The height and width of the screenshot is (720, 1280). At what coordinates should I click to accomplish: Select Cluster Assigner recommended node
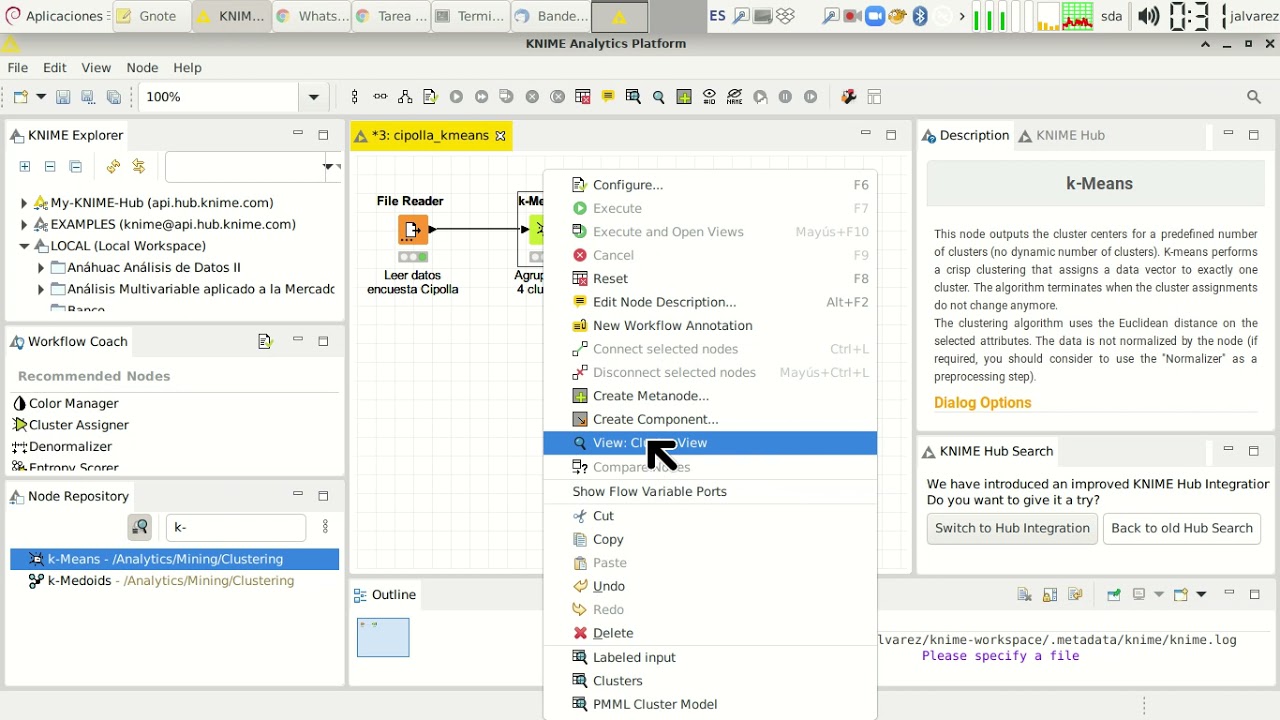point(78,425)
